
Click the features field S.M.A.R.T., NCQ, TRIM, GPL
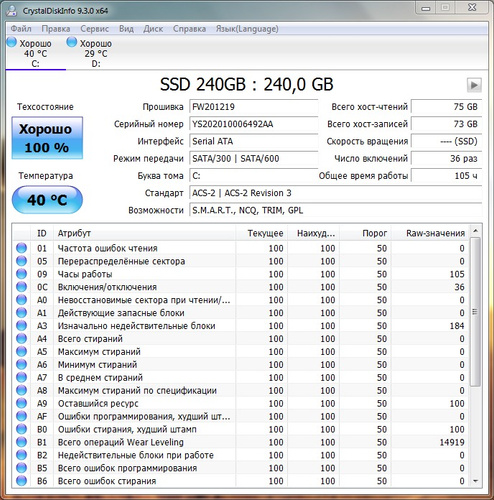coord(336,210)
